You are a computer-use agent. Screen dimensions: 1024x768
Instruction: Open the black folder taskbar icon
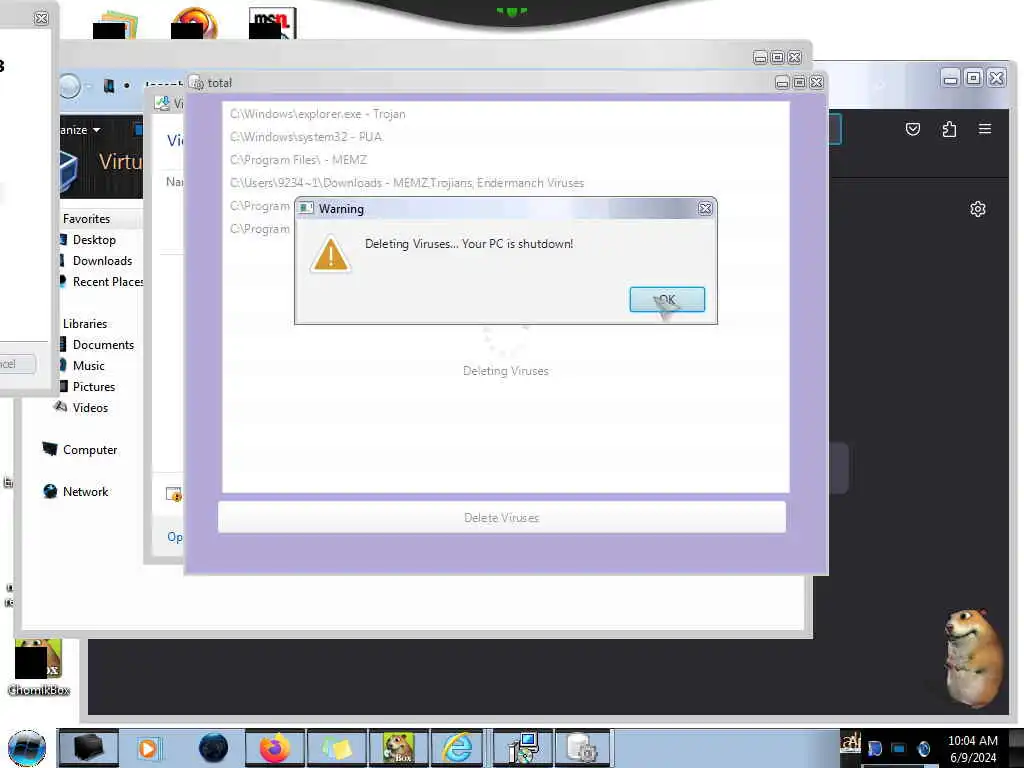88,747
